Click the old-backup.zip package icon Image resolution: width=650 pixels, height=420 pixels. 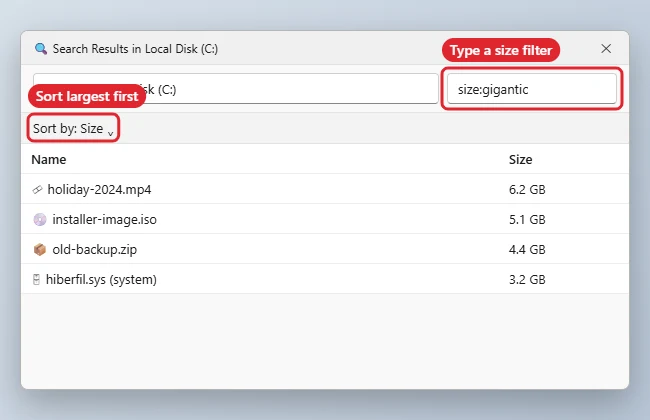(x=40, y=250)
